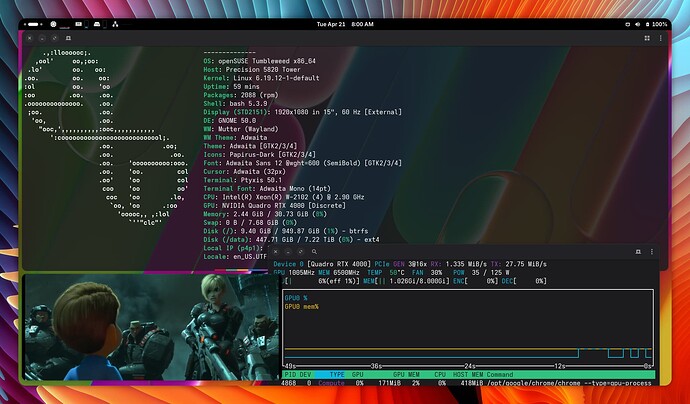Minimize the main terminal window
The height and width of the screenshot is (404, 690).
pyautogui.click(x=42, y=38)
